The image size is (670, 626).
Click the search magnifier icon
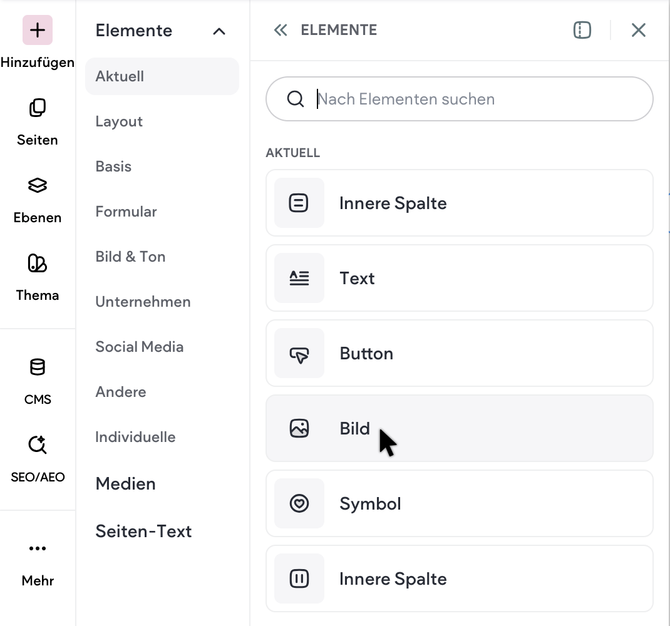295,99
